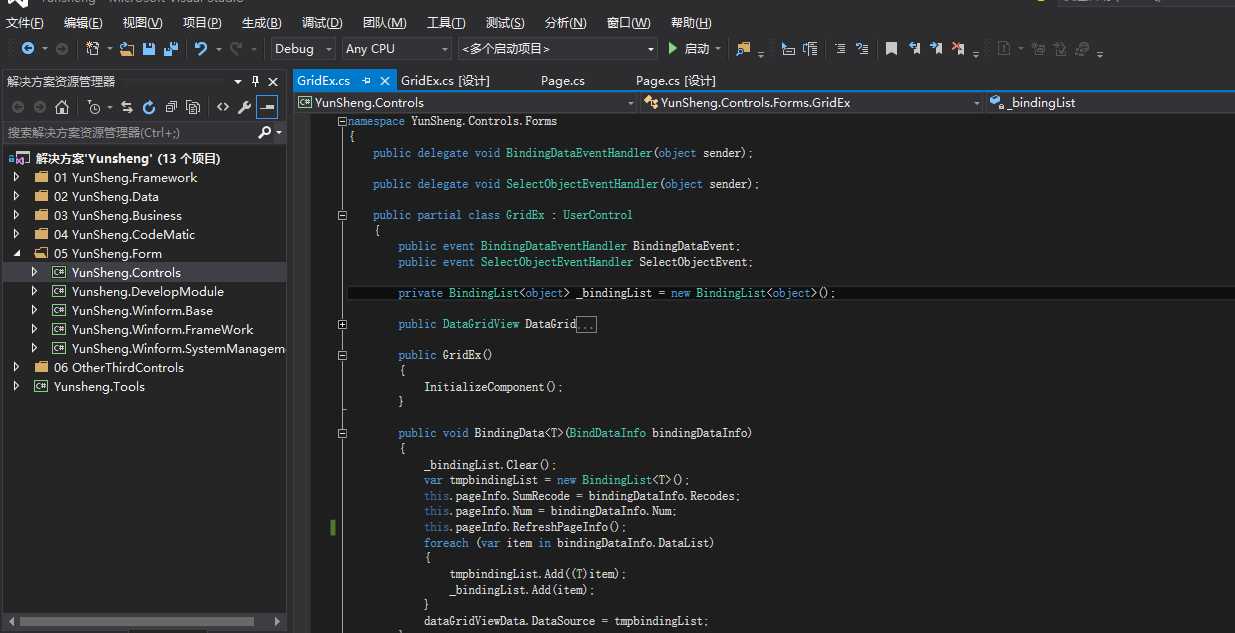
Task: Open Properties via the wrench icon
Action: click(245, 107)
